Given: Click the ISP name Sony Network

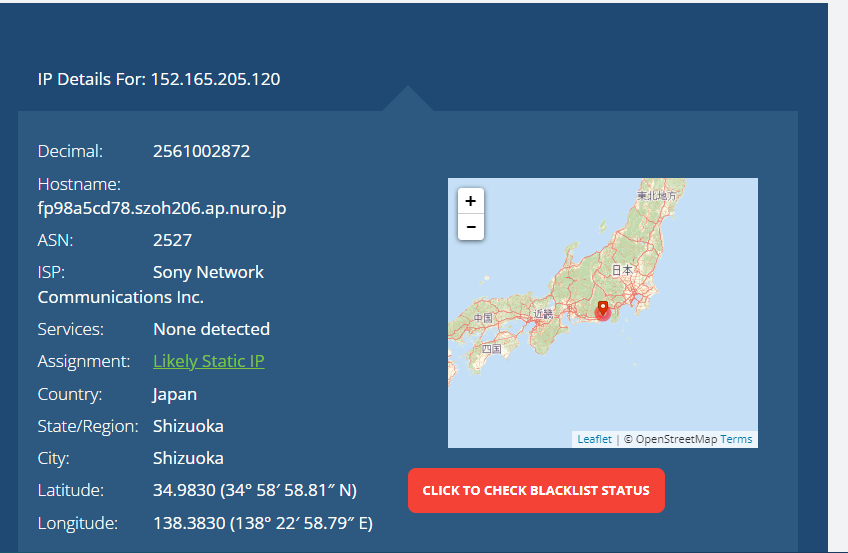Looking at the screenshot, I should click(208, 272).
